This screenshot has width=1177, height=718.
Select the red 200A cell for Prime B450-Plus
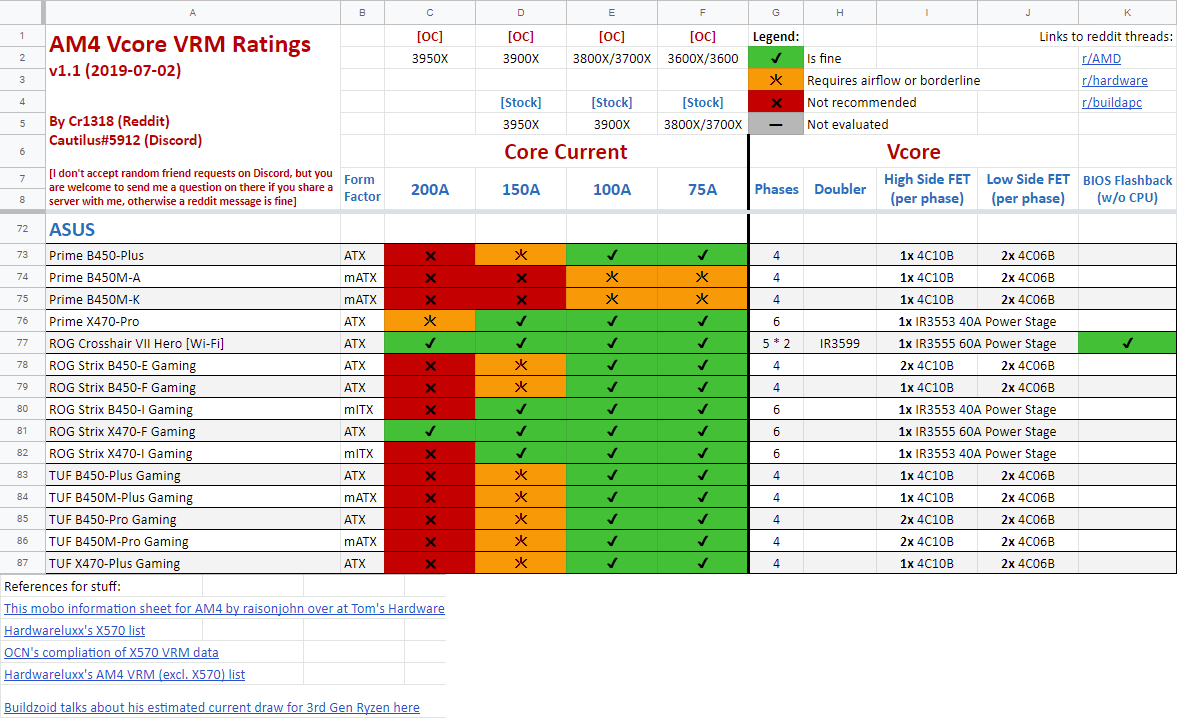[x=430, y=255]
